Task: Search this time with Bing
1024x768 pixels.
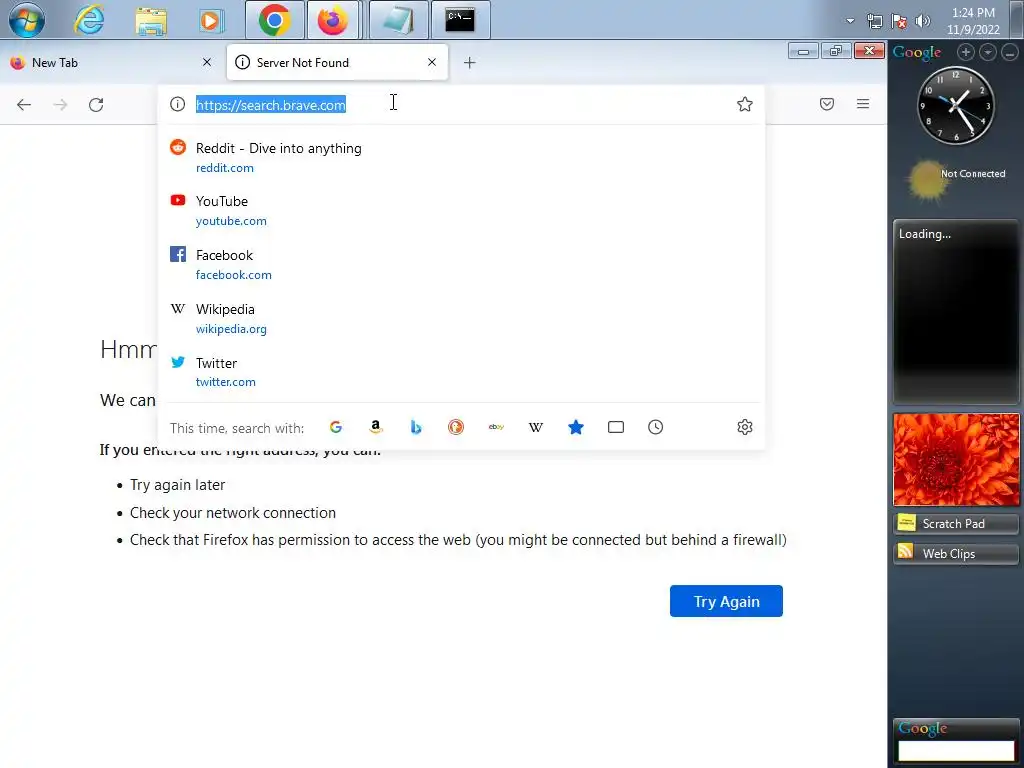Action: point(416,427)
